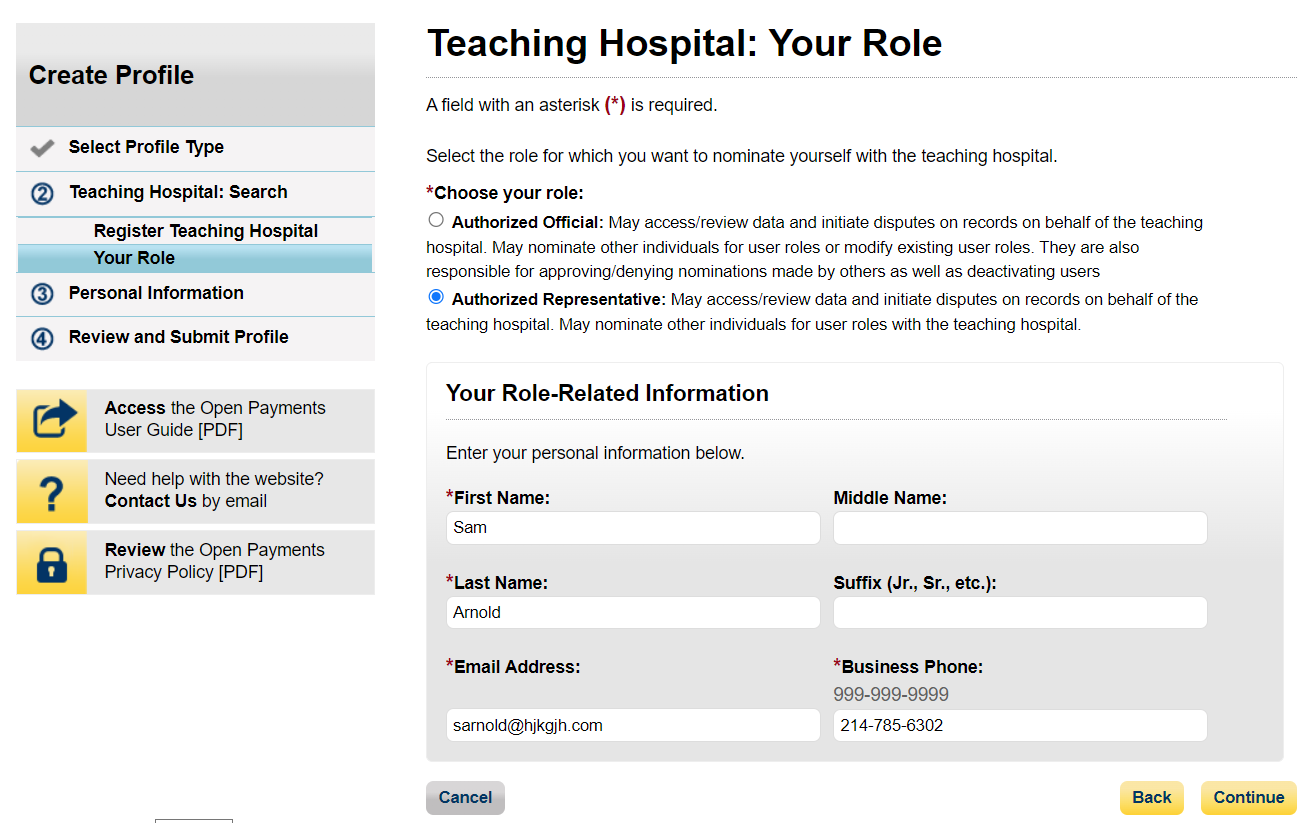
Task: Go to the Personal Information step
Action: click(156, 293)
